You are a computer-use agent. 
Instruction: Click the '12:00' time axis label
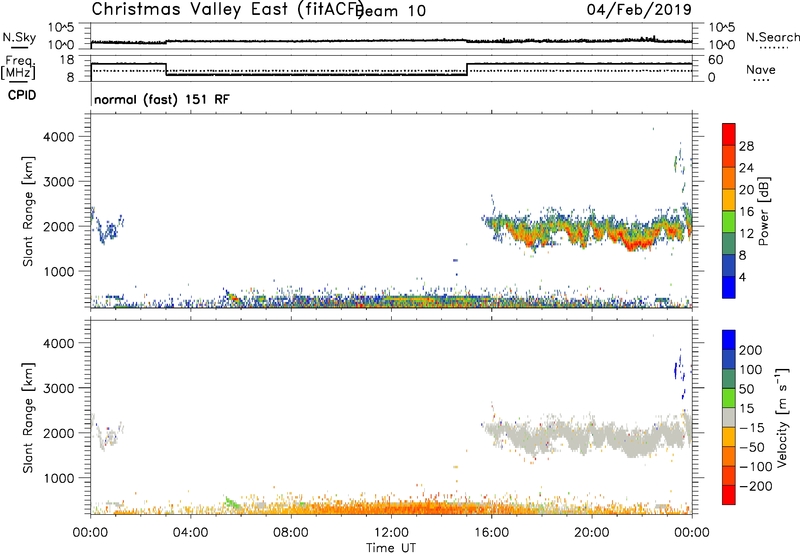click(391, 533)
